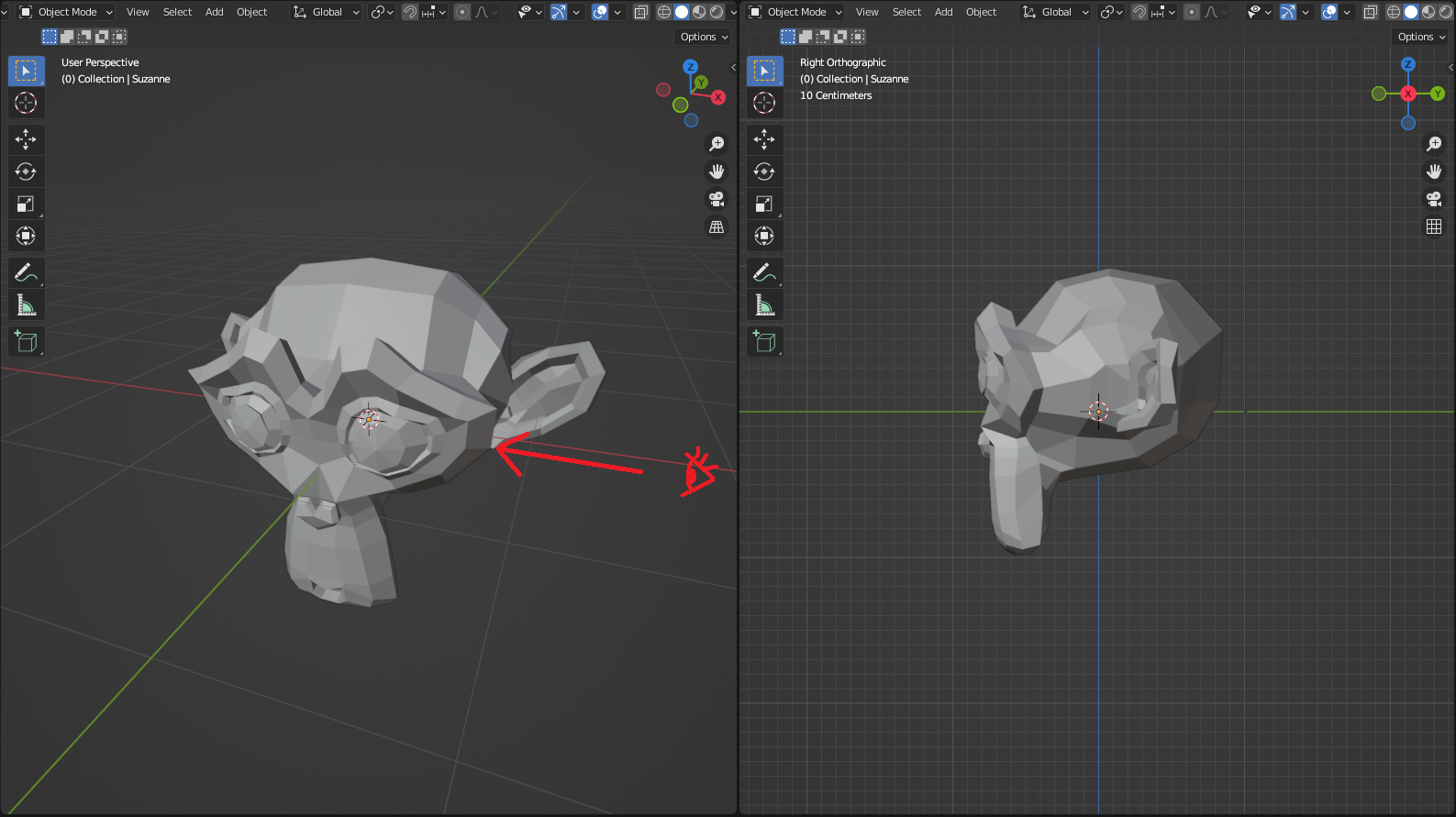Open Add menu in User Perspective header
1456x817 pixels.
coord(215,12)
